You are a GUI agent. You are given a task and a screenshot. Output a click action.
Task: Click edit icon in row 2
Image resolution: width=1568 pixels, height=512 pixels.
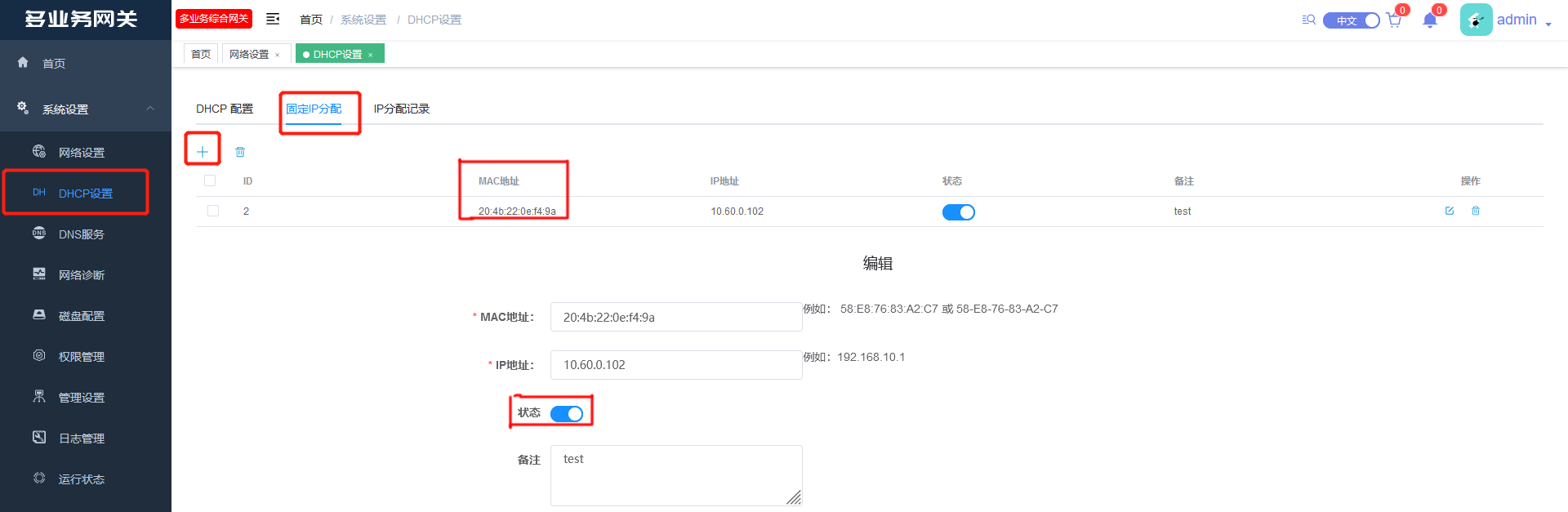pyautogui.click(x=1450, y=211)
